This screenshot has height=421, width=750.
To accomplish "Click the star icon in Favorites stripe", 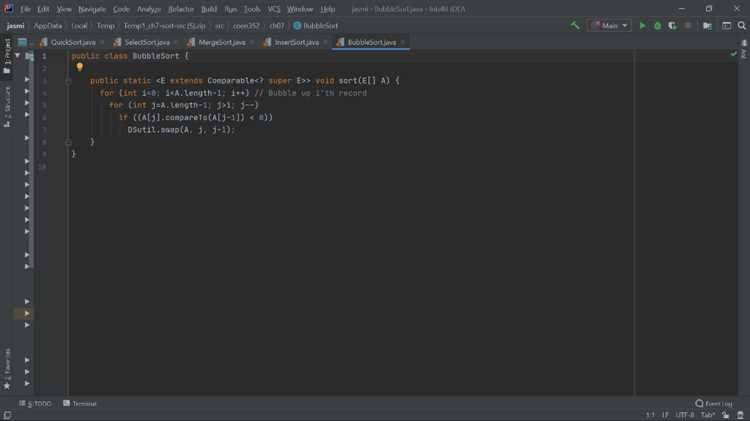I will (7, 386).
